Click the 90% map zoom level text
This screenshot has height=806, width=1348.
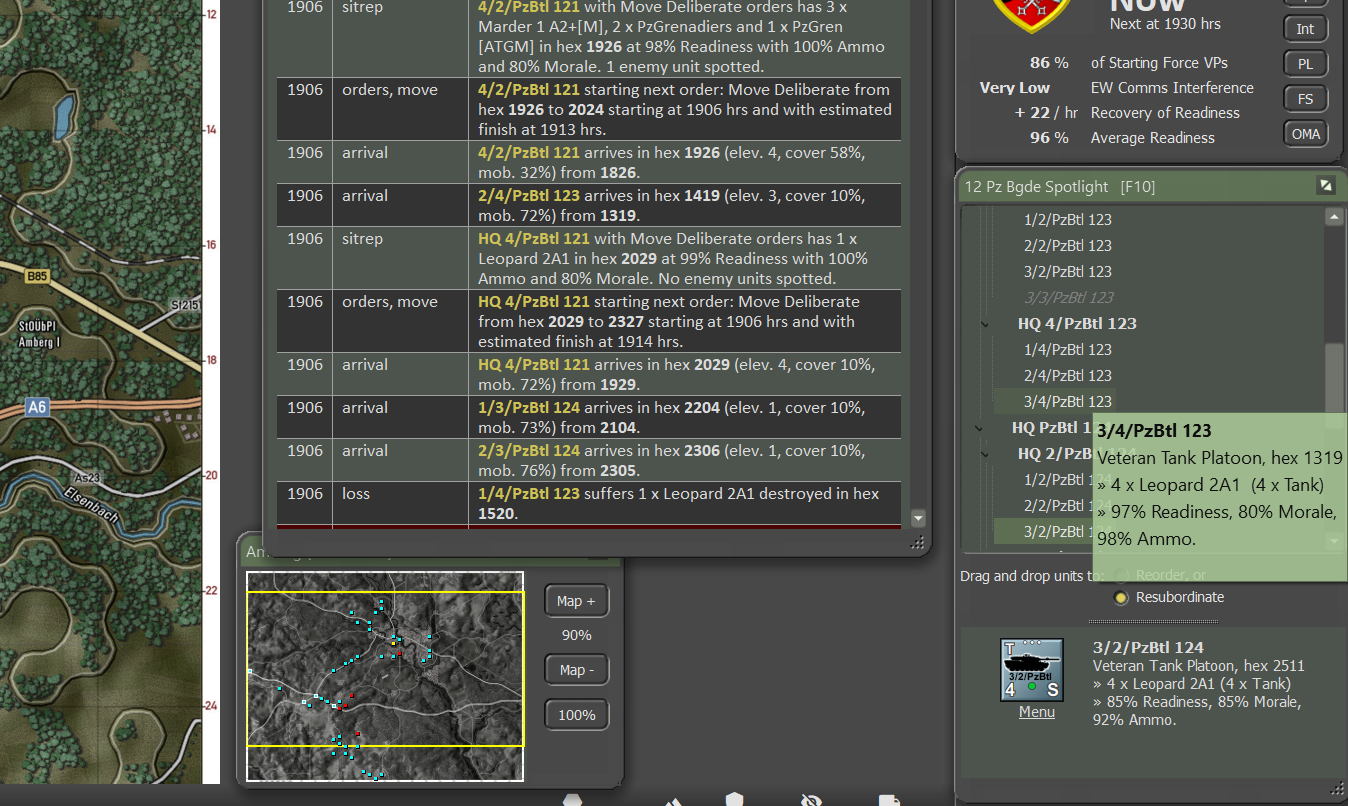[x=576, y=635]
